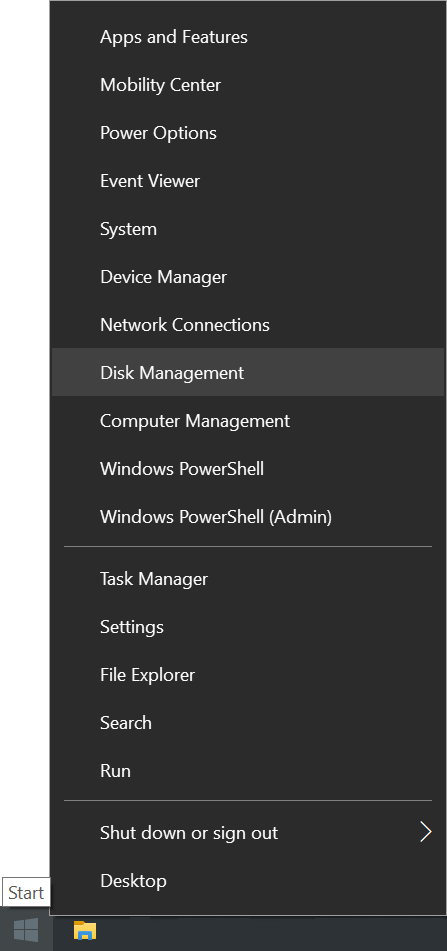Viewport: 447px width, 951px height.
Task: Show the Desktop via menu entry
Action: (248, 880)
